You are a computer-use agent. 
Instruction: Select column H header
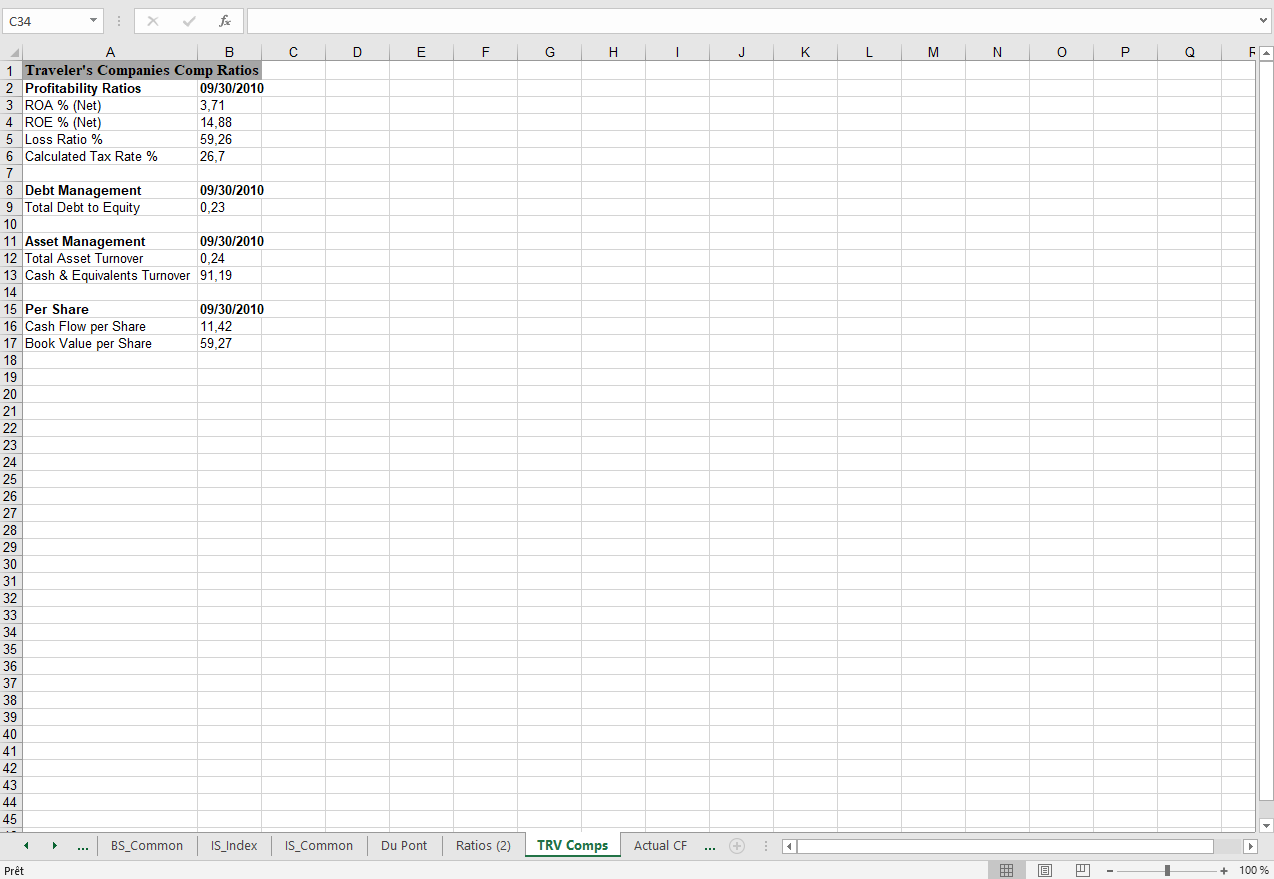613,53
